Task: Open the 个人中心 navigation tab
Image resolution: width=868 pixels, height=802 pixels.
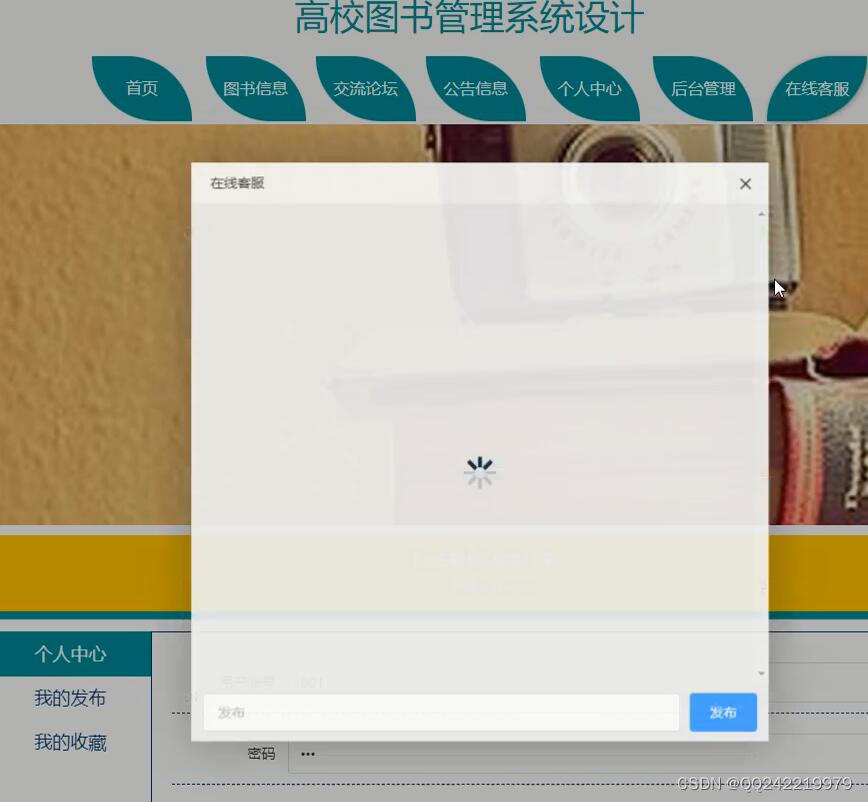Action: point(589,88)
